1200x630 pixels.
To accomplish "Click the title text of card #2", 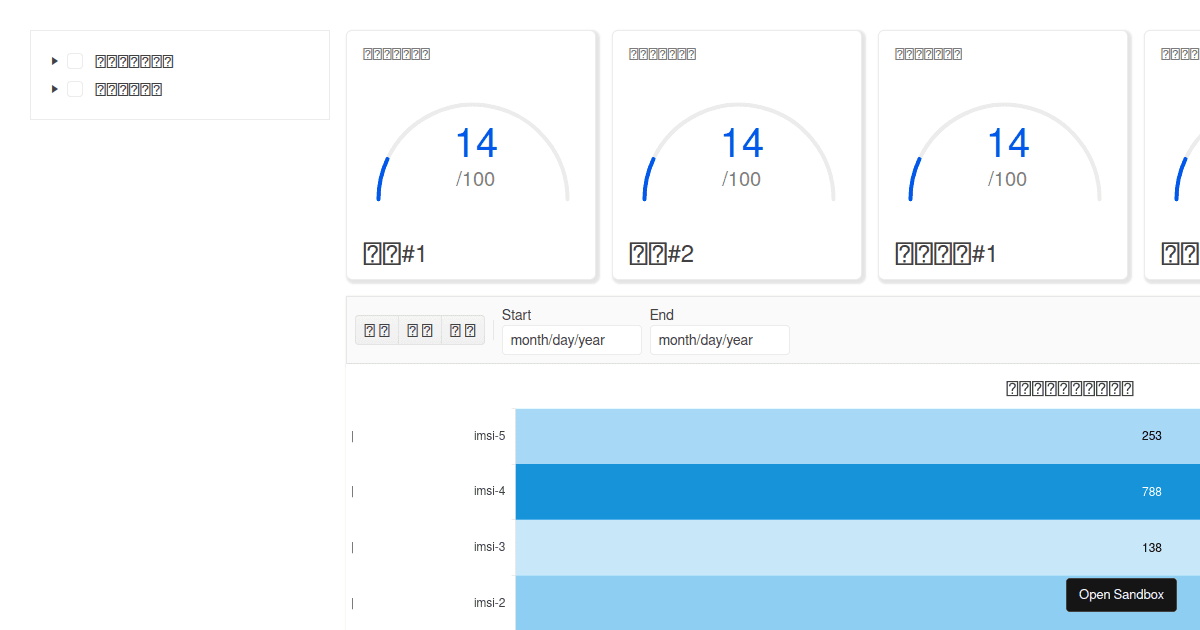I will (x=661, y=253).
